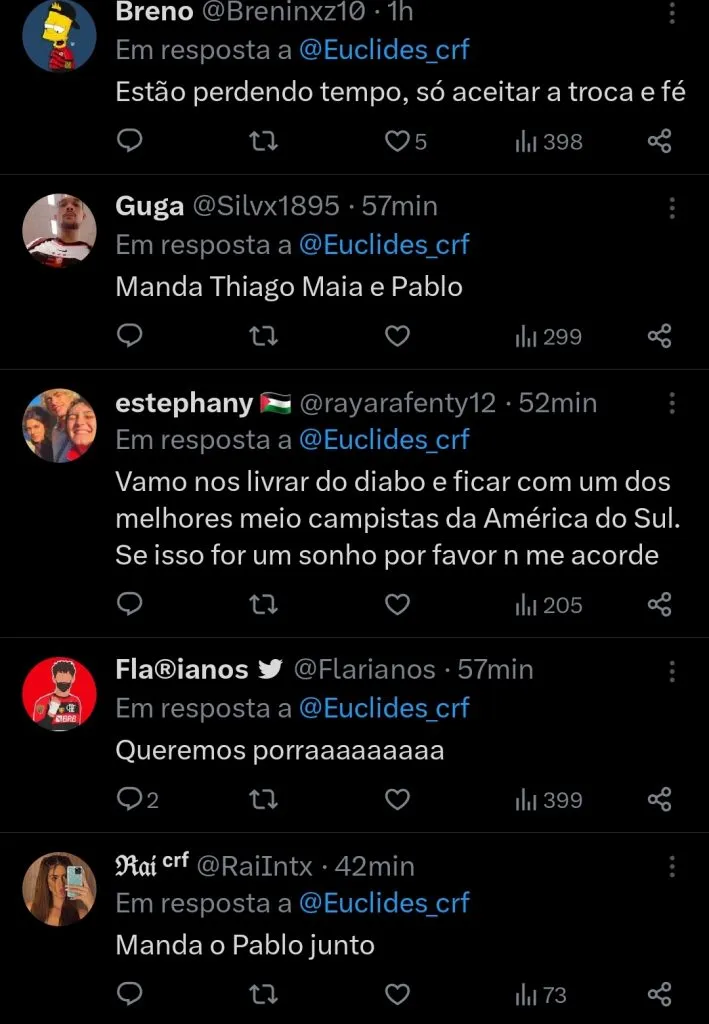The image size is (709, 1024).
Task: Like estephany's reply using the heart icon
Action: click(x=396, y=604)
